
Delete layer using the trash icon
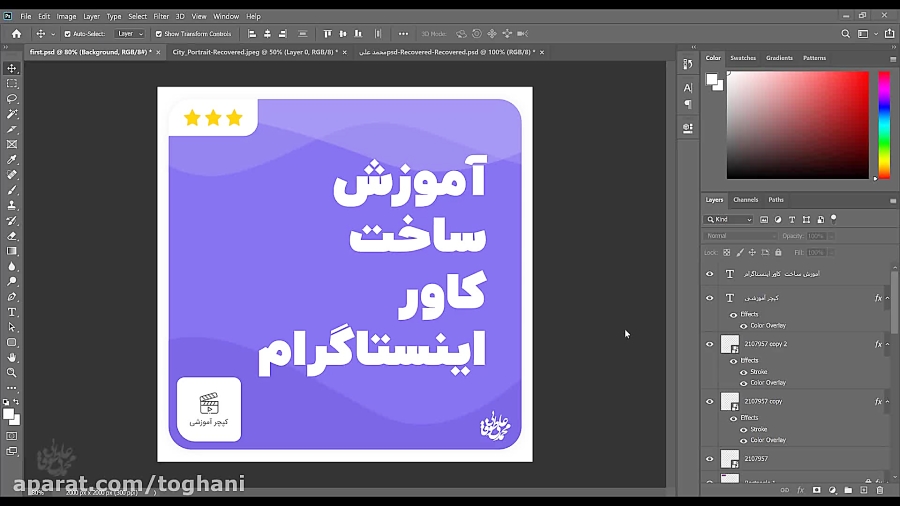click(x=880, y=490)
